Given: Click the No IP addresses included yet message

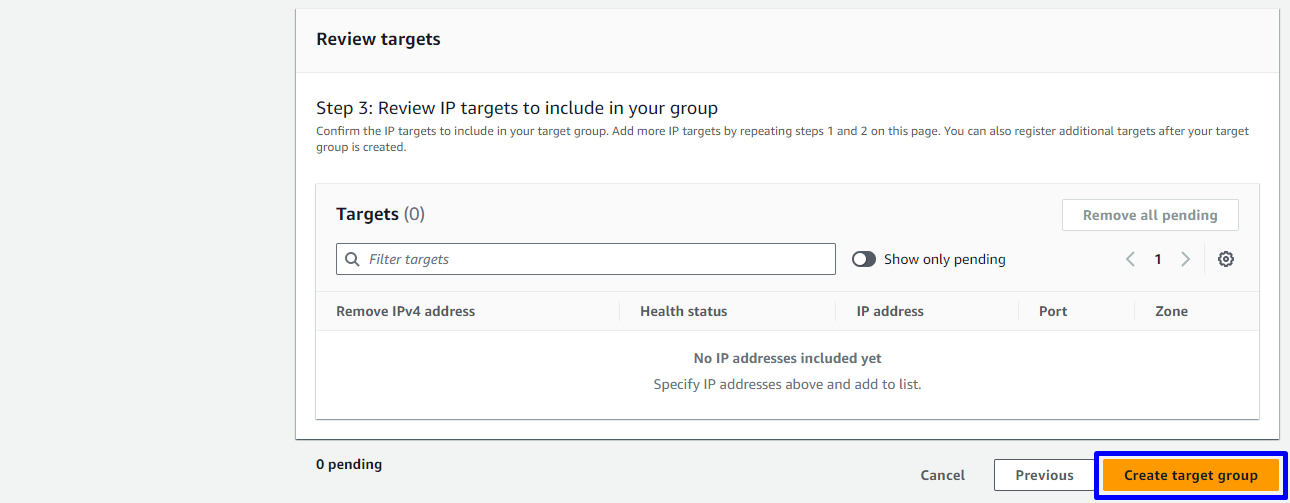Looking at the screenshot, I should pos(787,358).
